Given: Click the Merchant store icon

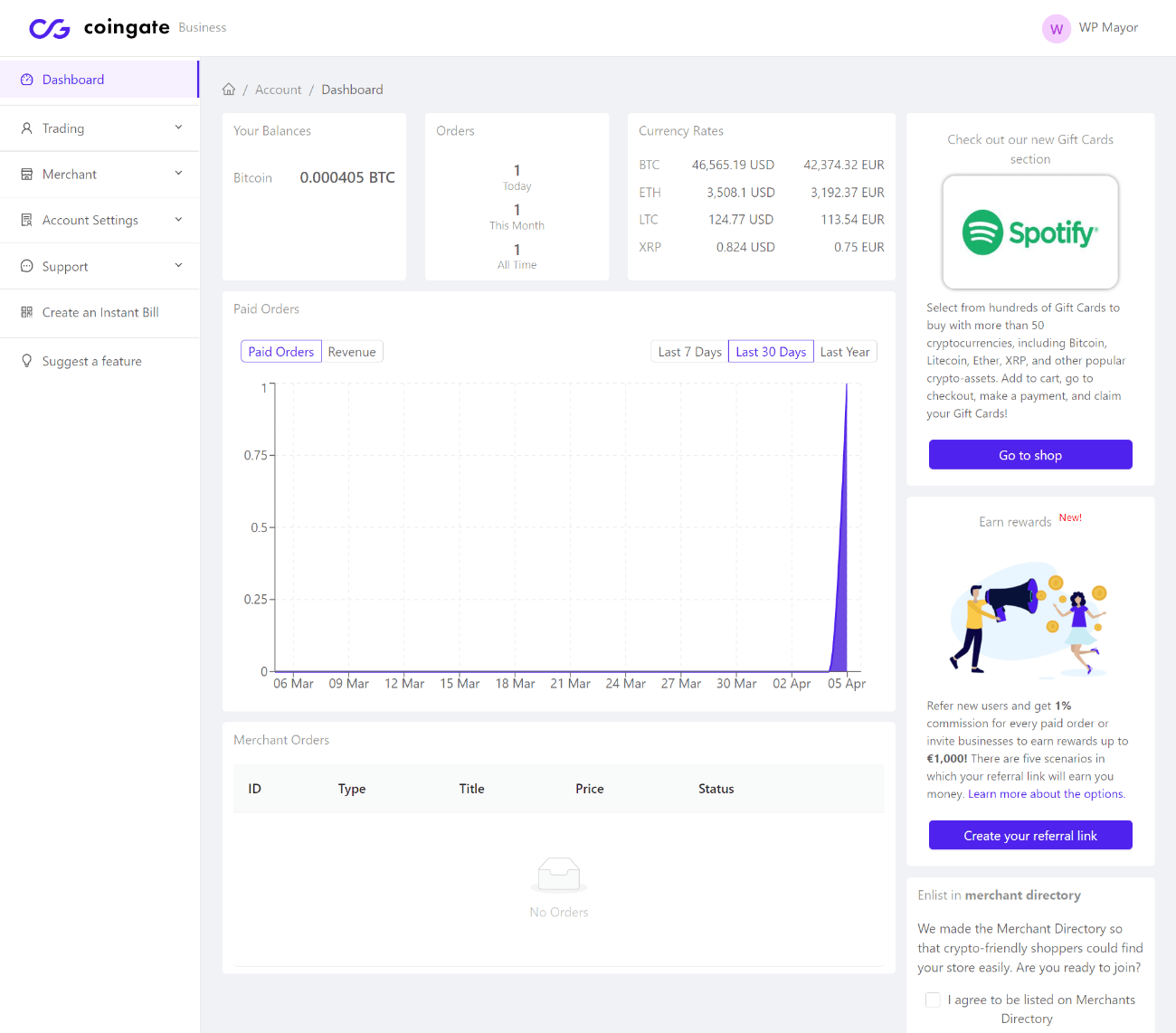Looking at the screenshot, I should (x=27, y=174).
